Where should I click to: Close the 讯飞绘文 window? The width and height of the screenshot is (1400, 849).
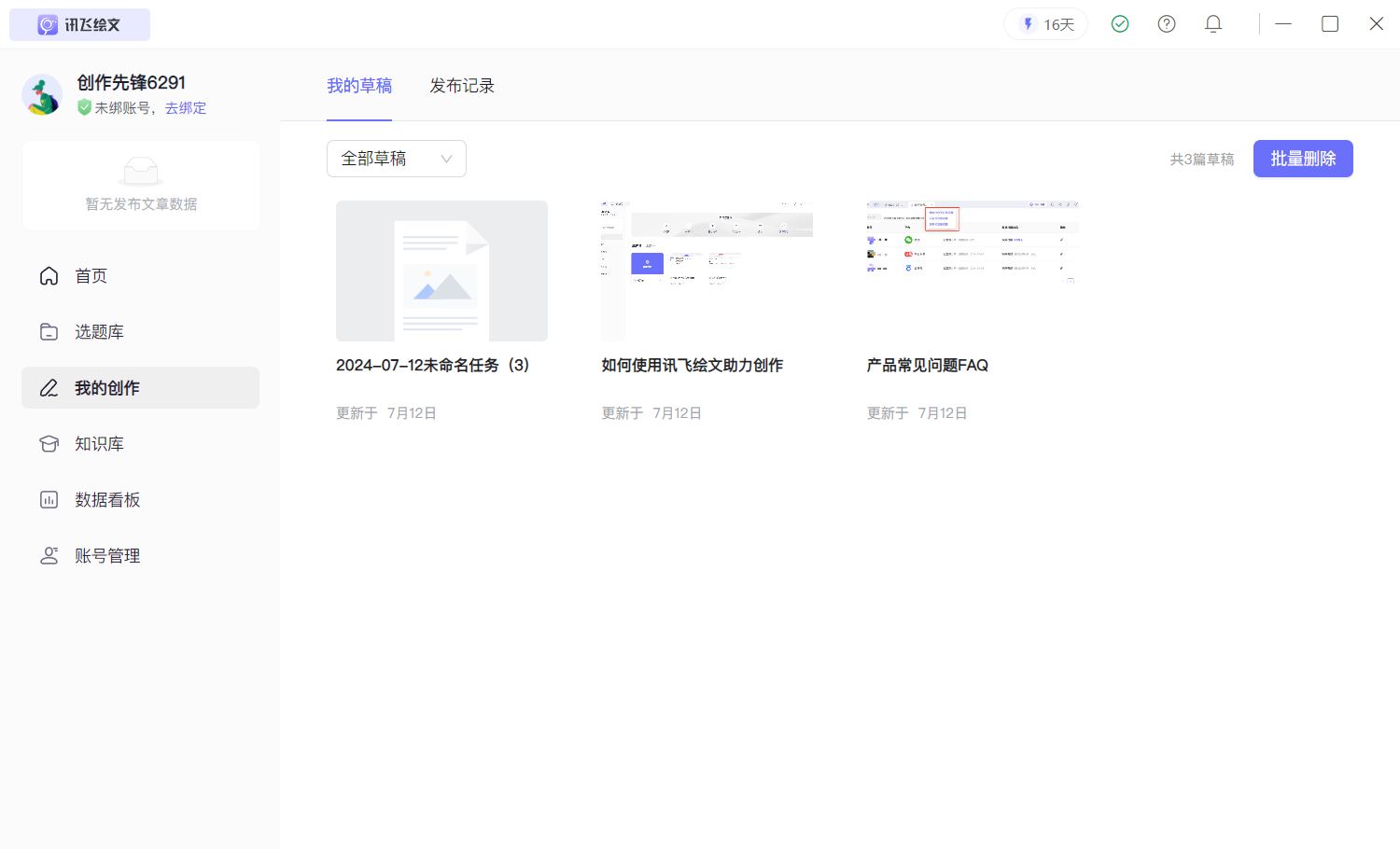[x=1377, y=24]
